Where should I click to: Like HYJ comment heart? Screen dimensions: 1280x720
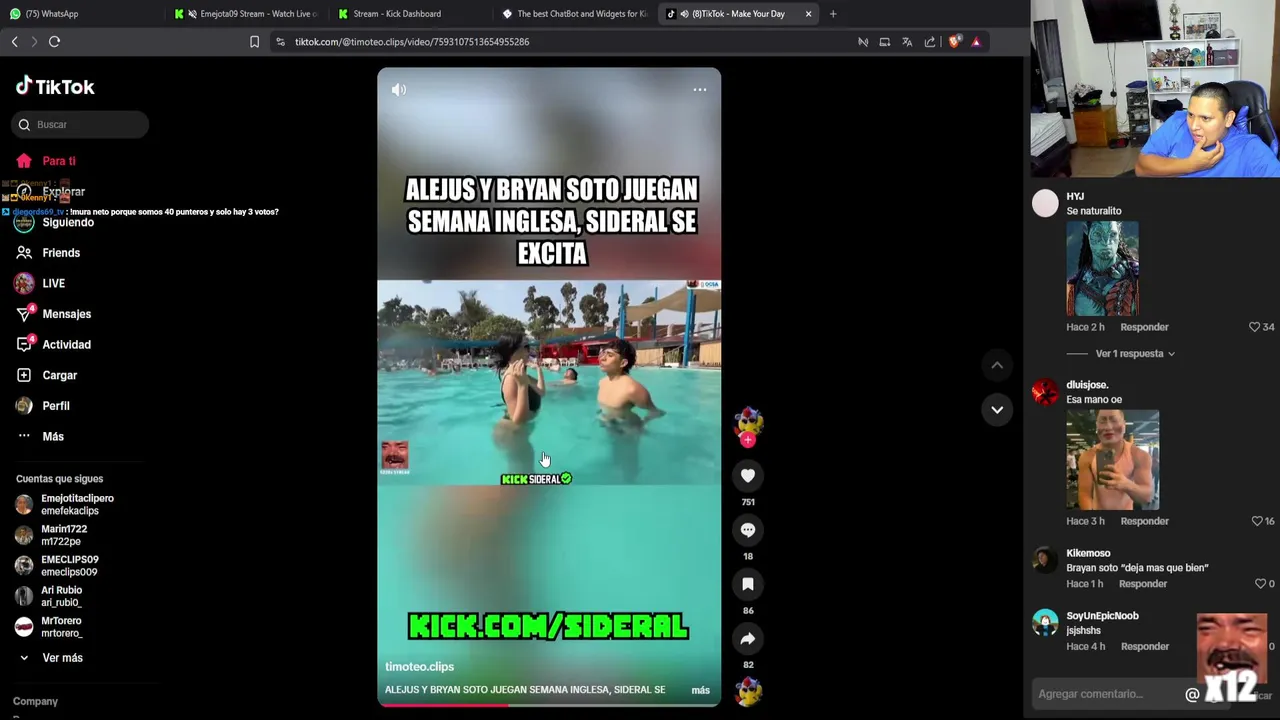pyautogui.click(x=1254, y=327)
